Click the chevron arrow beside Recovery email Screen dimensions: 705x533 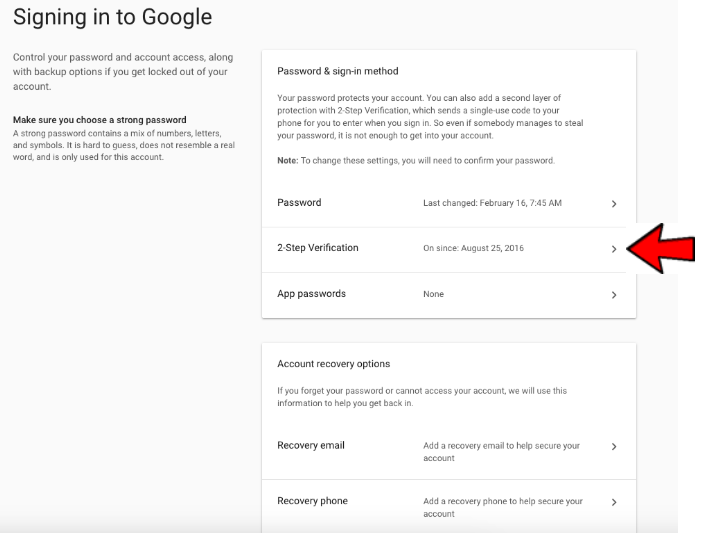point(614,446)
